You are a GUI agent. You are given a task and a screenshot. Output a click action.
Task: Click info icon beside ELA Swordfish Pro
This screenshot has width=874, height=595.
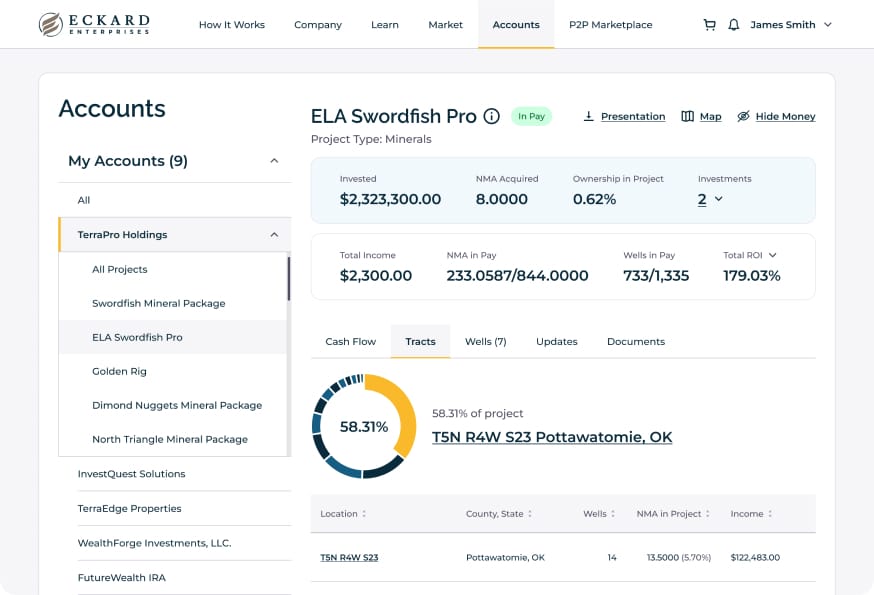[491, 116]
